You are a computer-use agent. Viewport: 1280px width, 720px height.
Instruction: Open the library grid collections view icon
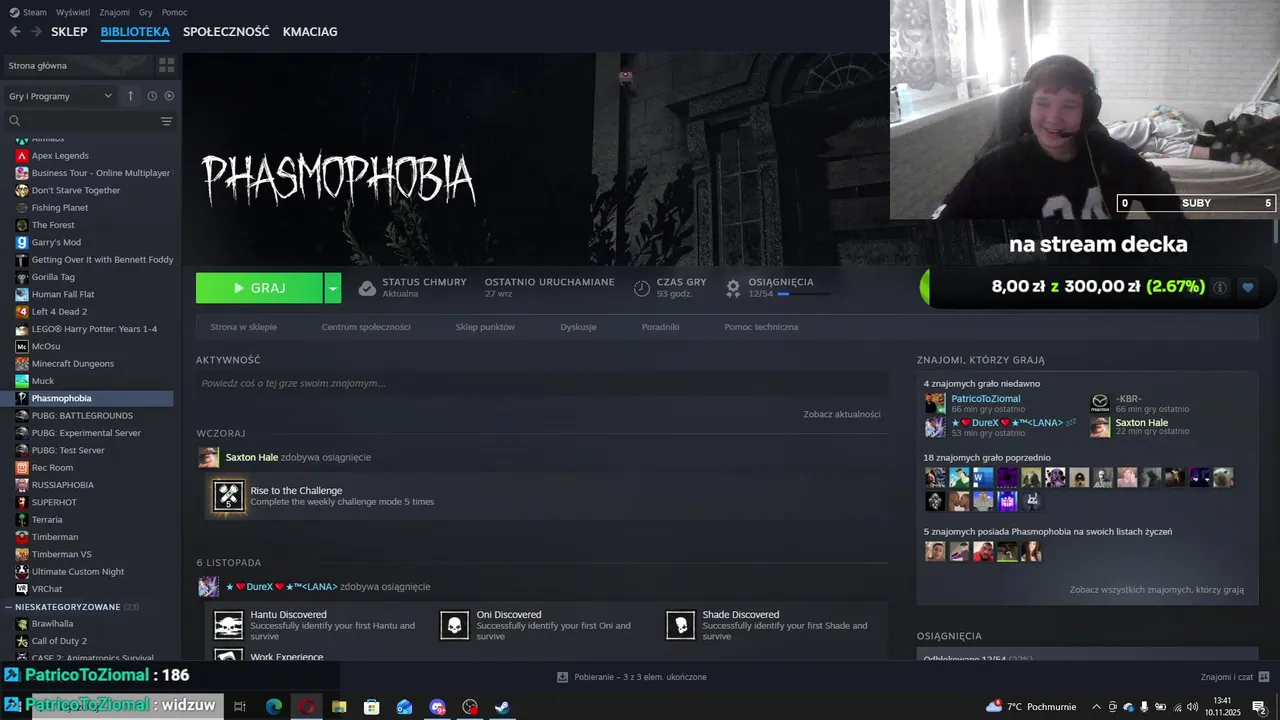(166, 65)
